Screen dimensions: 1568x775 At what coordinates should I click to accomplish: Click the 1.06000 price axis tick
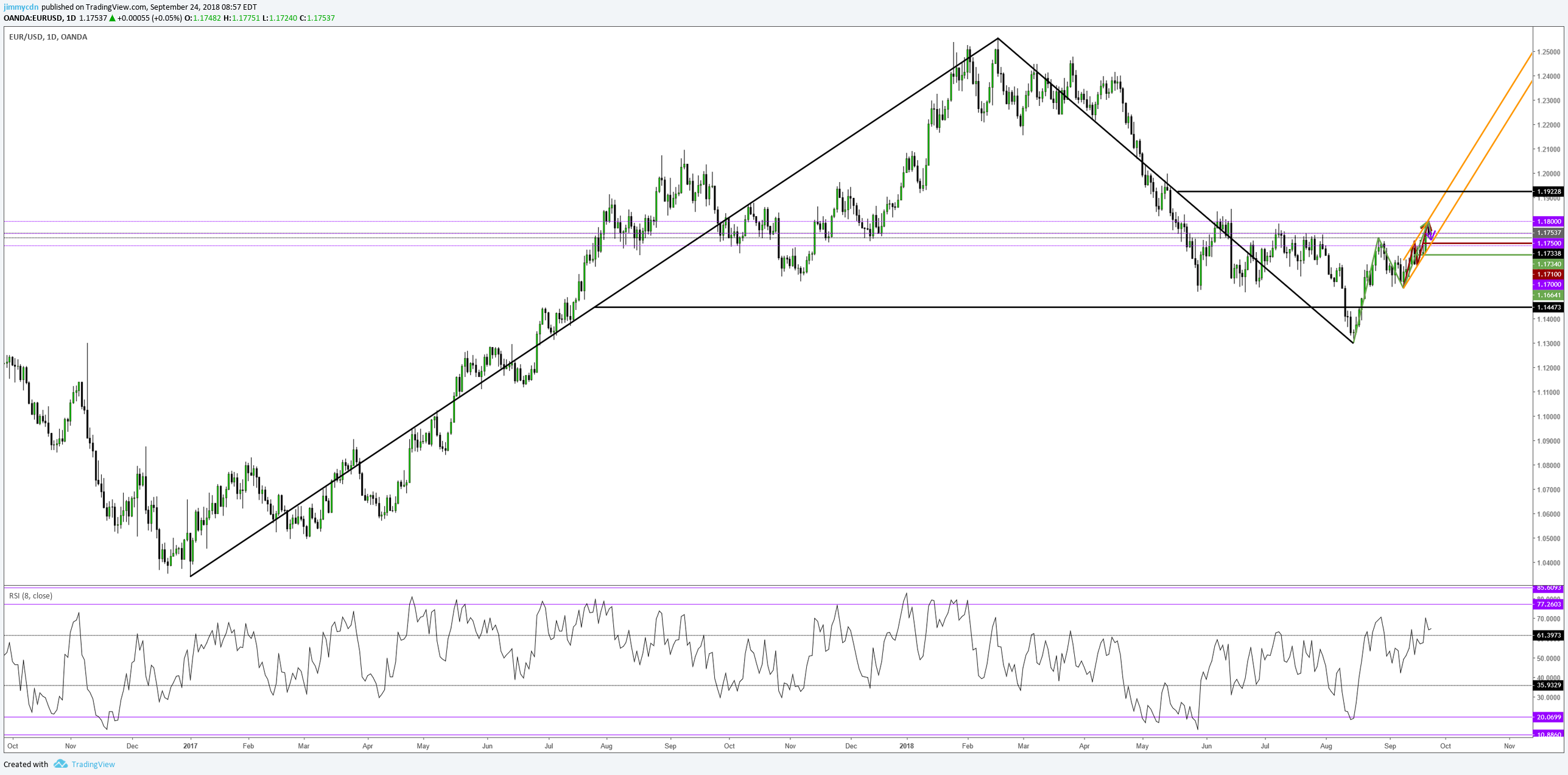[1549, 514]
